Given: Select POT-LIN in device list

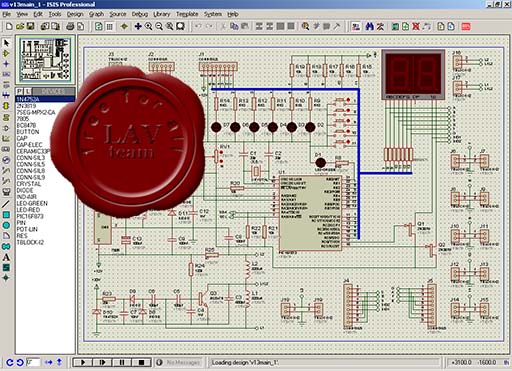Looking at the screenshot, I should click(27, 229).
